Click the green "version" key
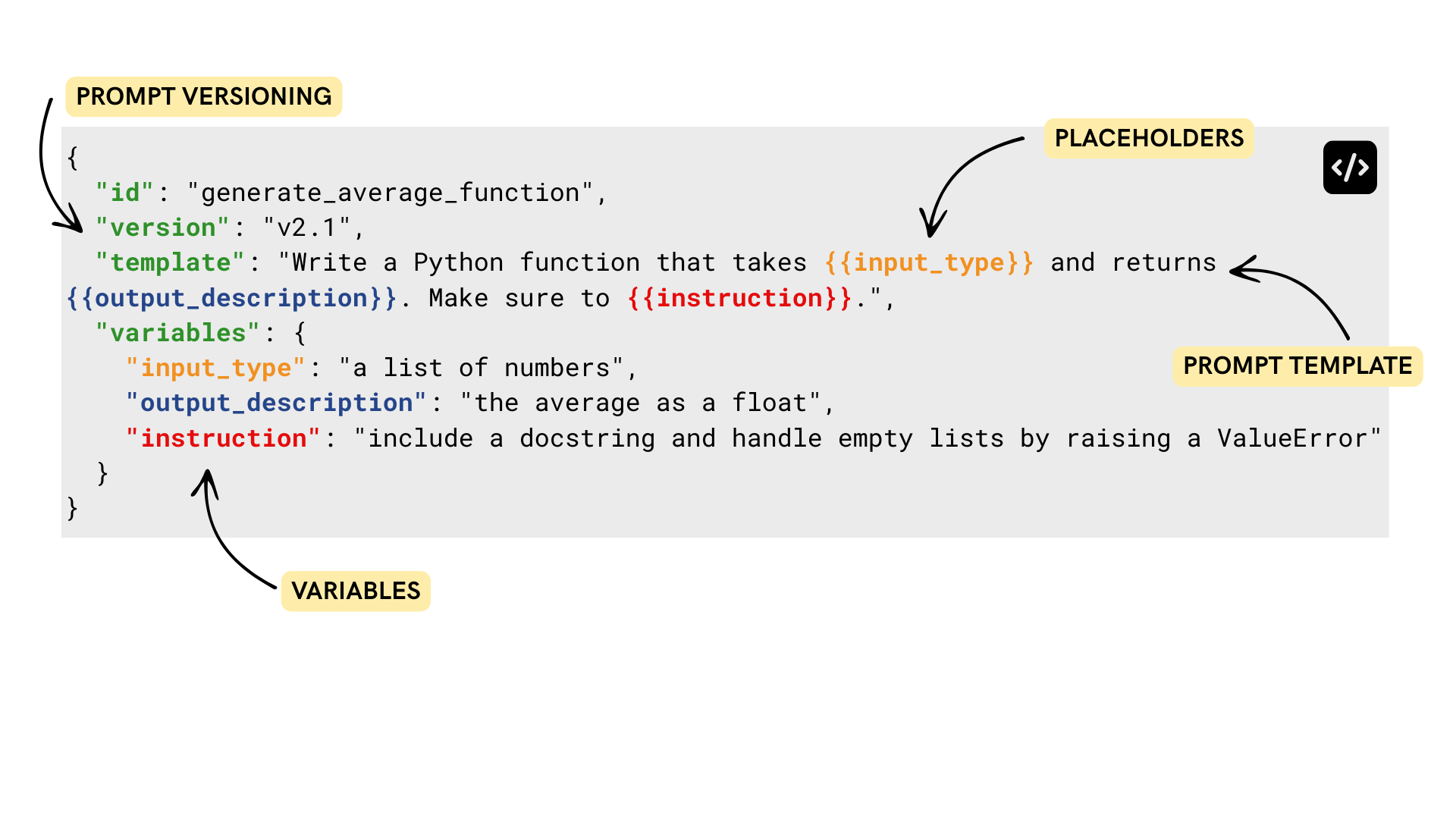This screenshot has width=1456, height=819. tap(162, 228)
